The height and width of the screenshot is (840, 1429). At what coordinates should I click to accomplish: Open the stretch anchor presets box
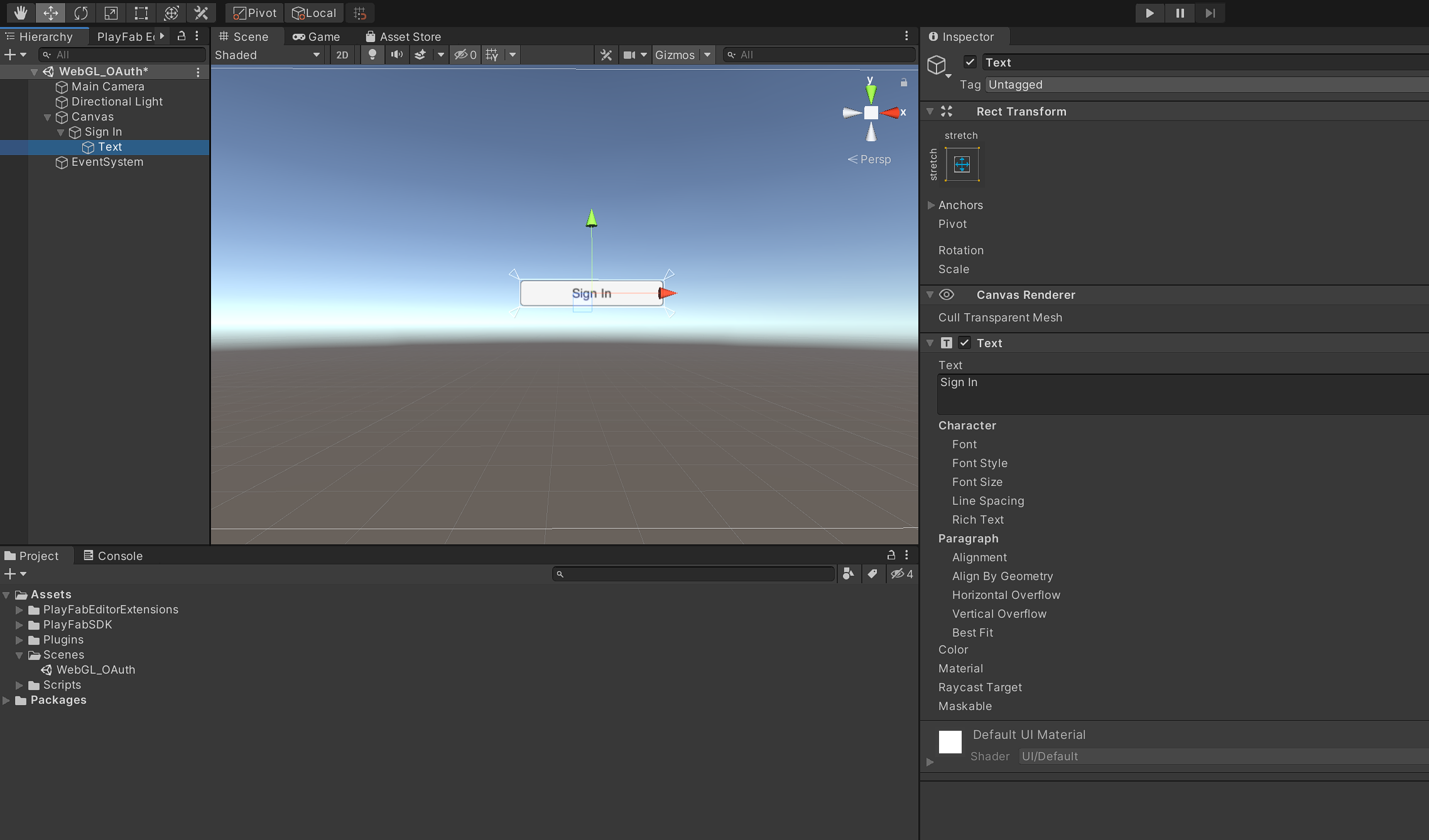click(962, 164)
